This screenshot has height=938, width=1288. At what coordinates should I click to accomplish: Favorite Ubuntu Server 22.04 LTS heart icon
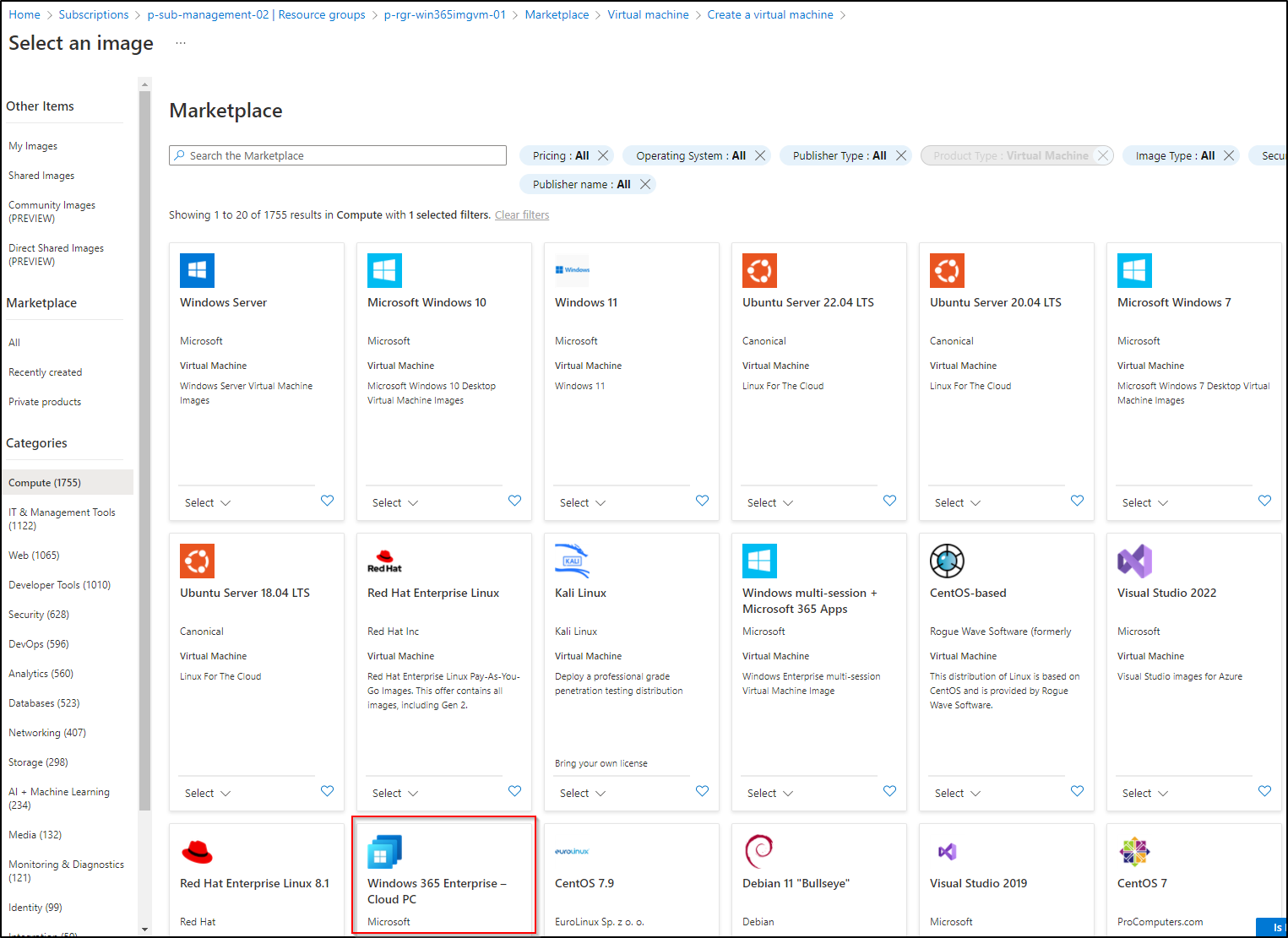[889, 501]
